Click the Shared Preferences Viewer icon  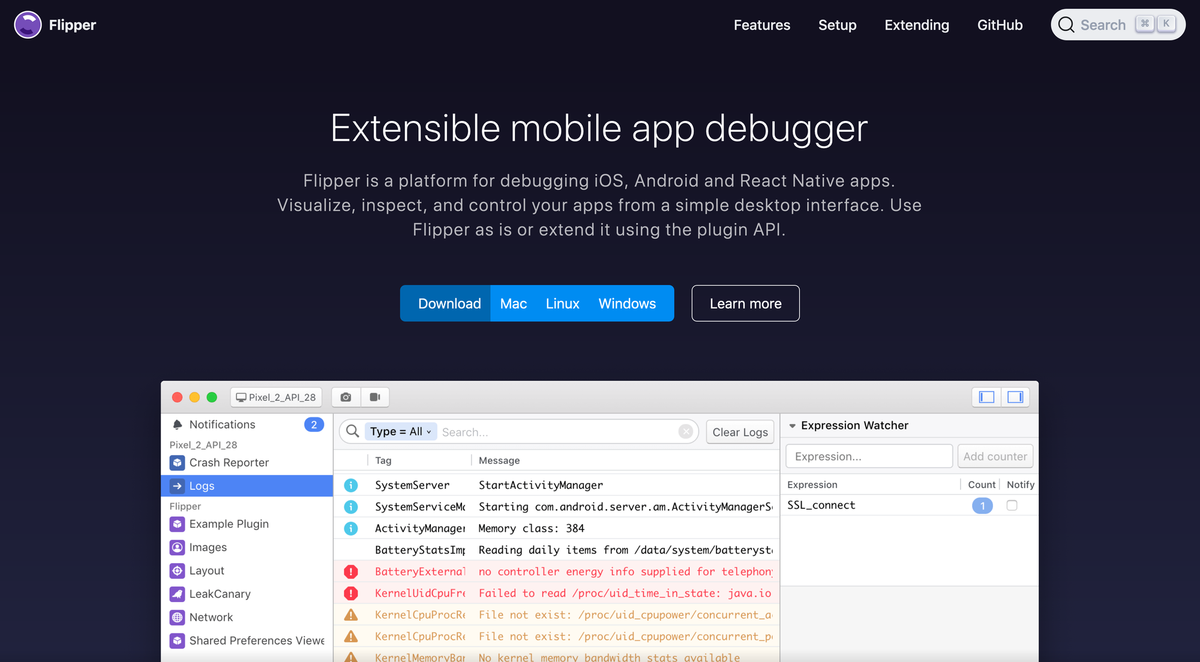click(x=177, y=641)
